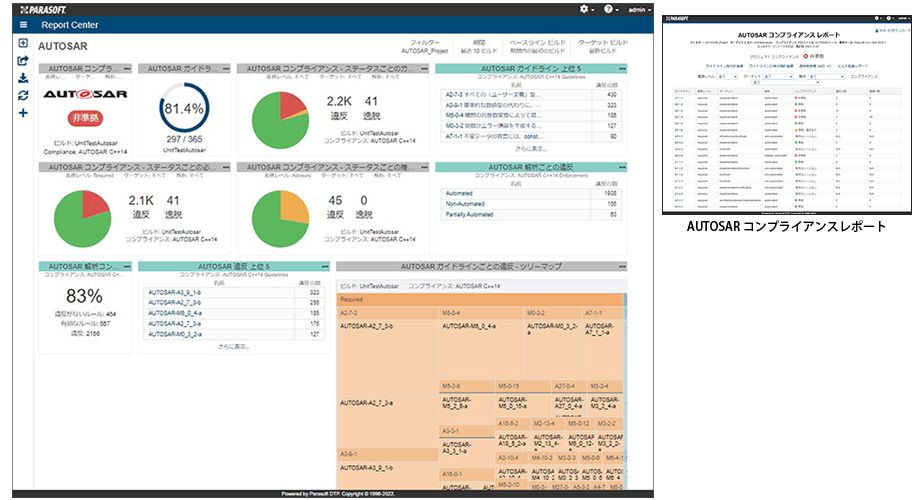Image resolution: width=920 pixels, height=500 pixels.
Task: Click the refresh widgets icon in sidebar
Action: (x=23, y=95)
